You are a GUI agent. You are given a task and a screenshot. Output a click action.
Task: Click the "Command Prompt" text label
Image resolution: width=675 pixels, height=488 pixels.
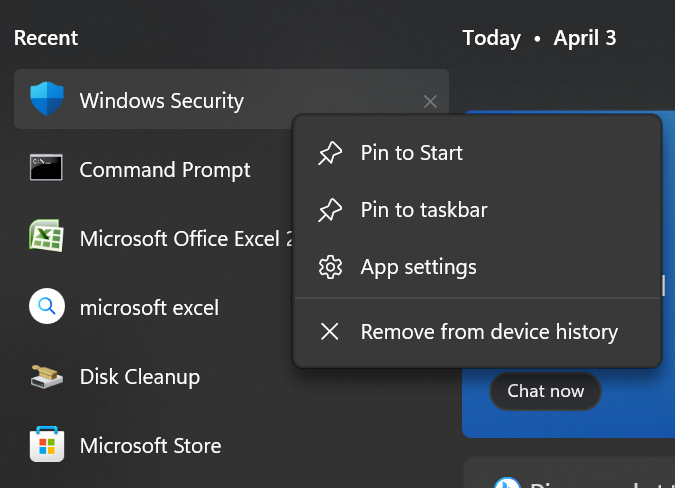165,169
